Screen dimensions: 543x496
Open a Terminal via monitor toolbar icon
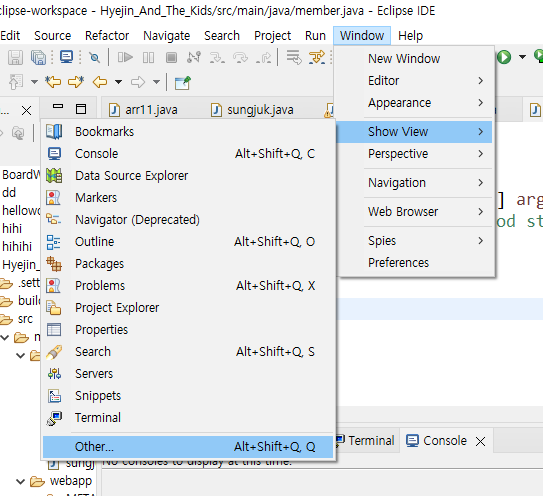point(66,56)
